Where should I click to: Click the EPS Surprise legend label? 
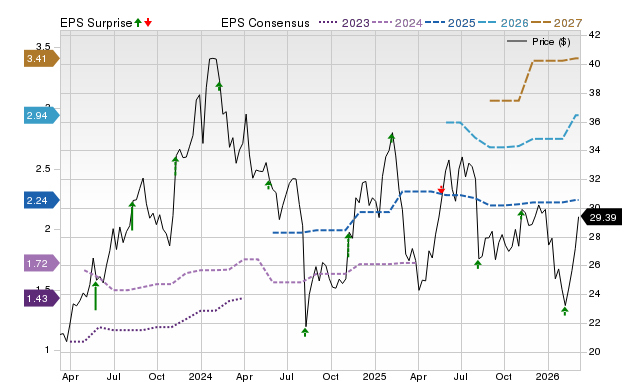click(x=96, y=23)
